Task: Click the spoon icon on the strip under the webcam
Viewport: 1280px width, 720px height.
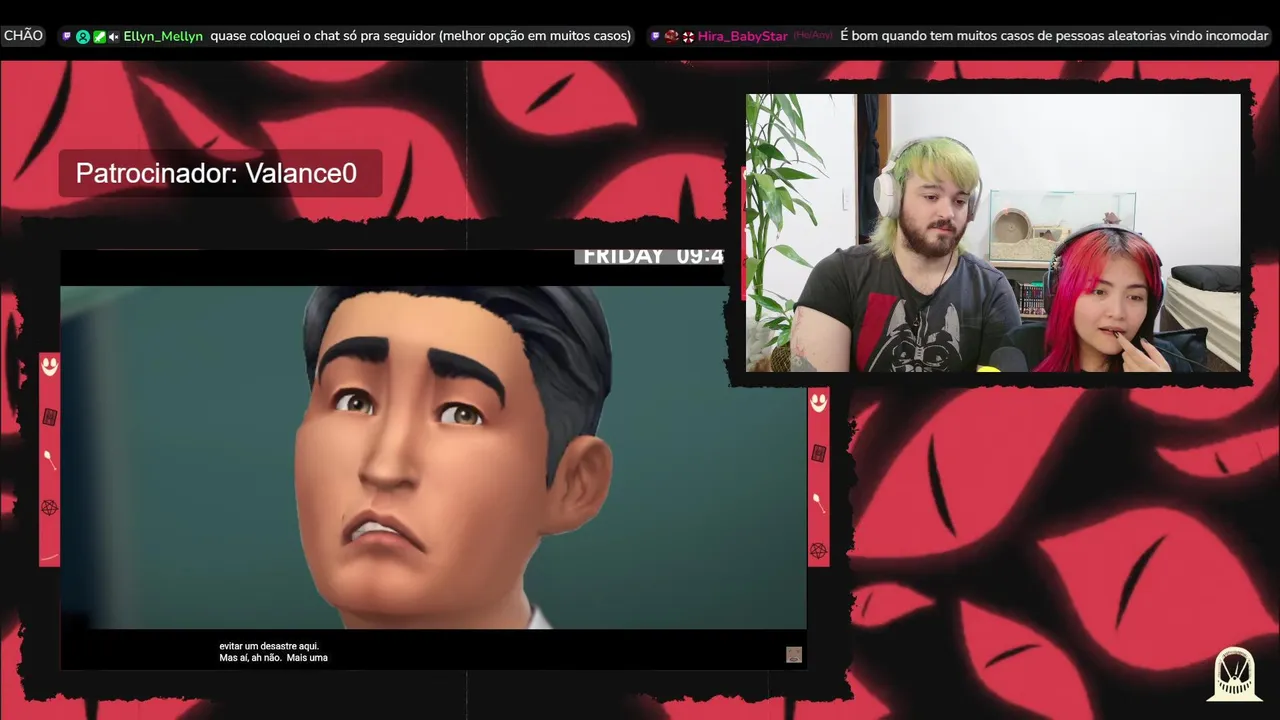Action: coord(818,501)
